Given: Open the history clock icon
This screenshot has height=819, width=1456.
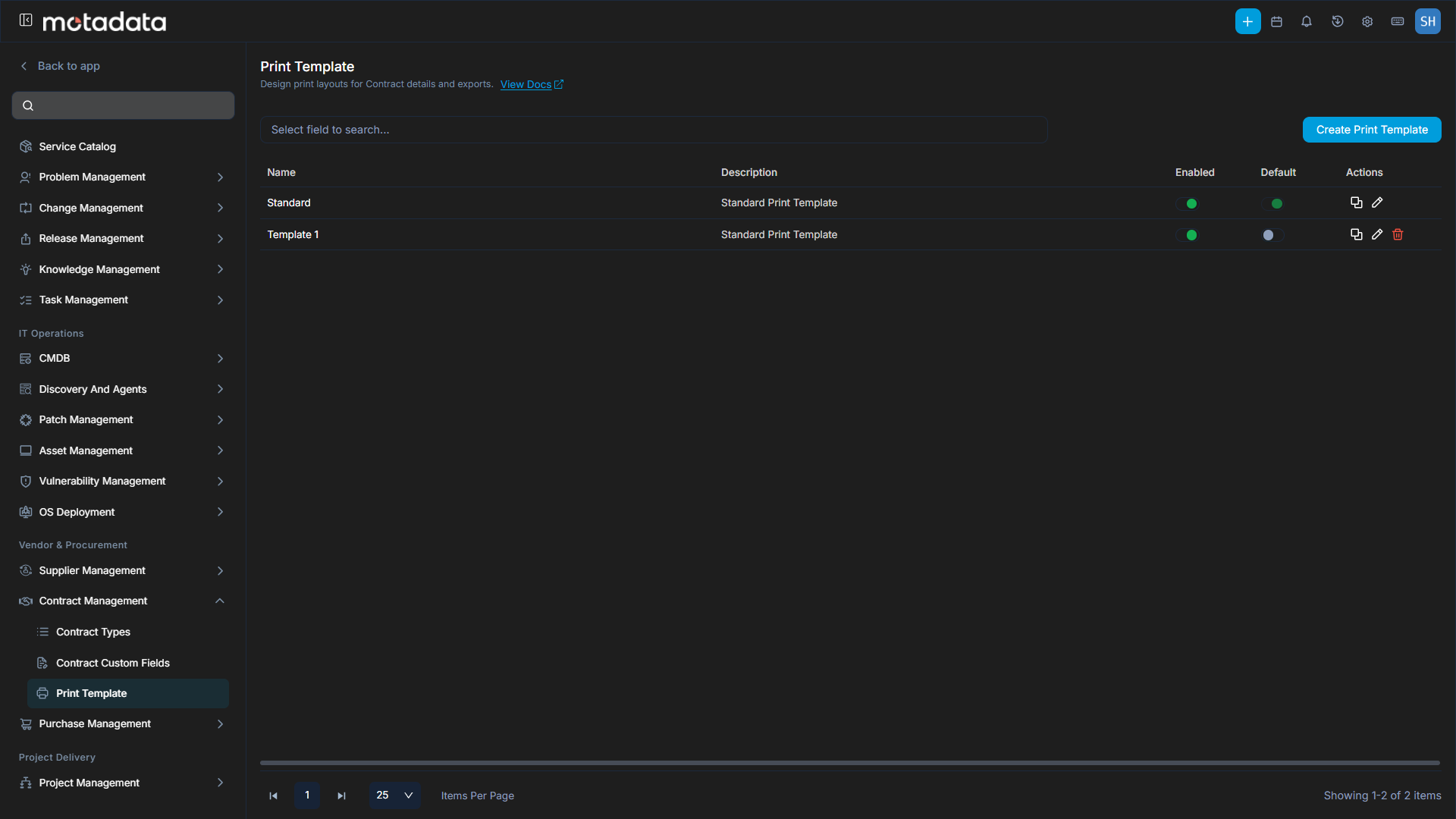Looking at the screenshot, I should coord(1338,21).
